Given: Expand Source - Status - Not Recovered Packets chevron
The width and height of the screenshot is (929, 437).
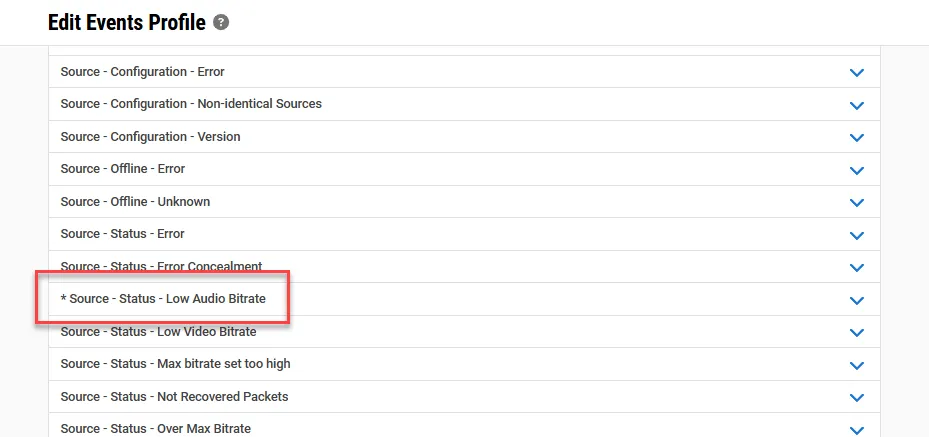Looking at the screenshot, I should click(857, 398).
